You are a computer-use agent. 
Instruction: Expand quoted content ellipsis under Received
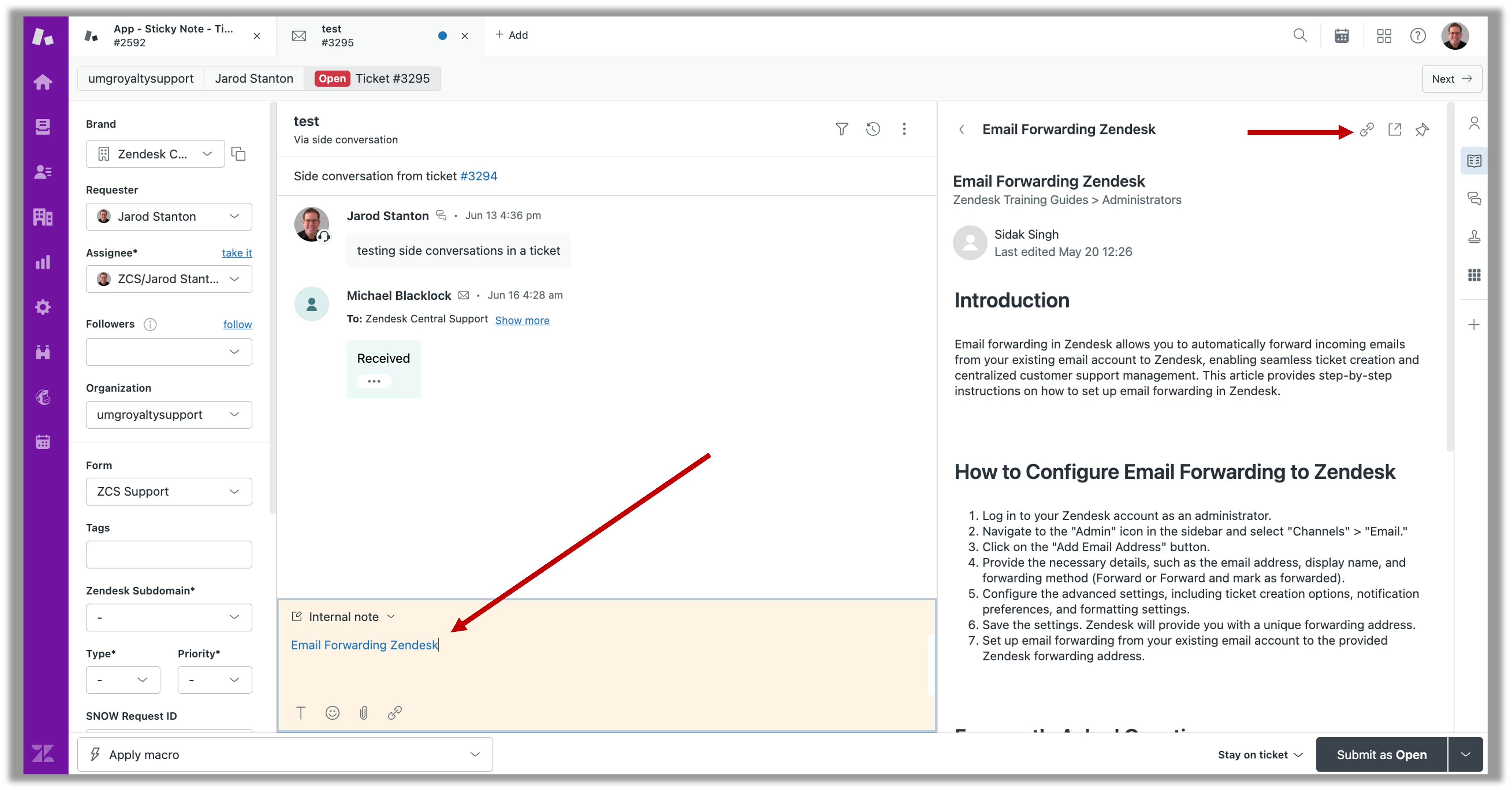coord(374,381)
